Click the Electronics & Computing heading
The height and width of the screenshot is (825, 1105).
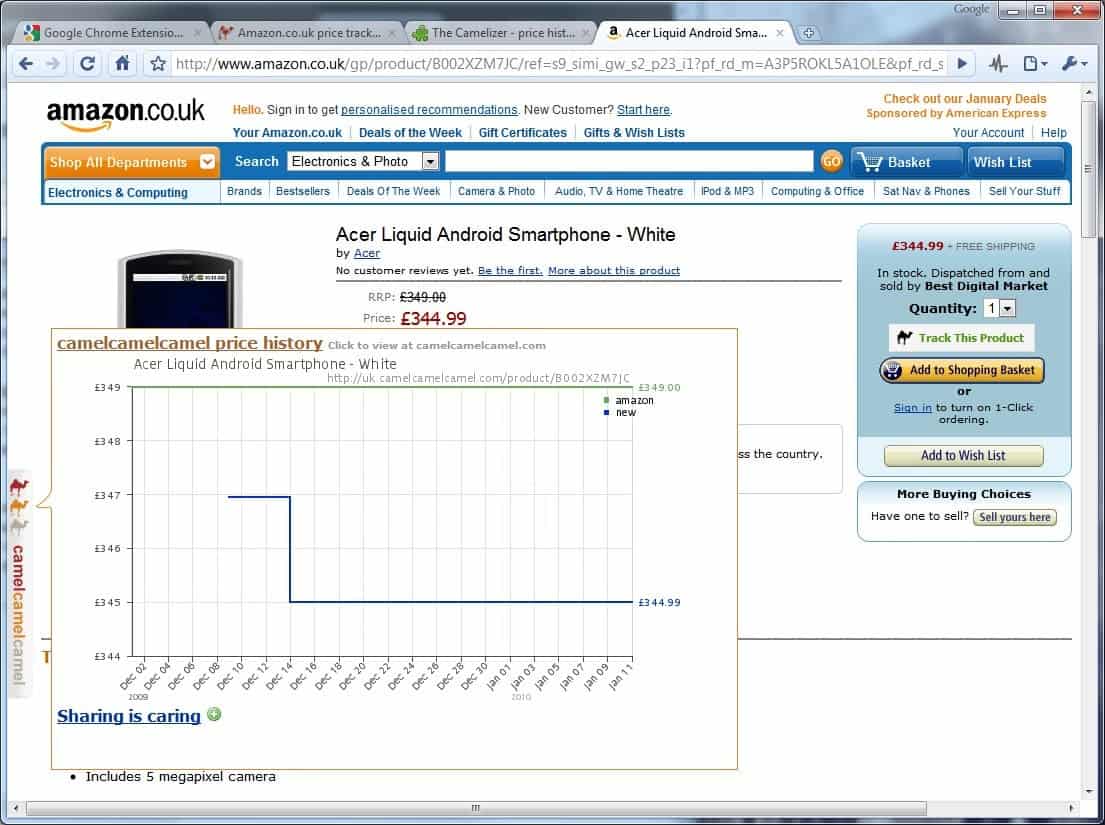(118, 192)
